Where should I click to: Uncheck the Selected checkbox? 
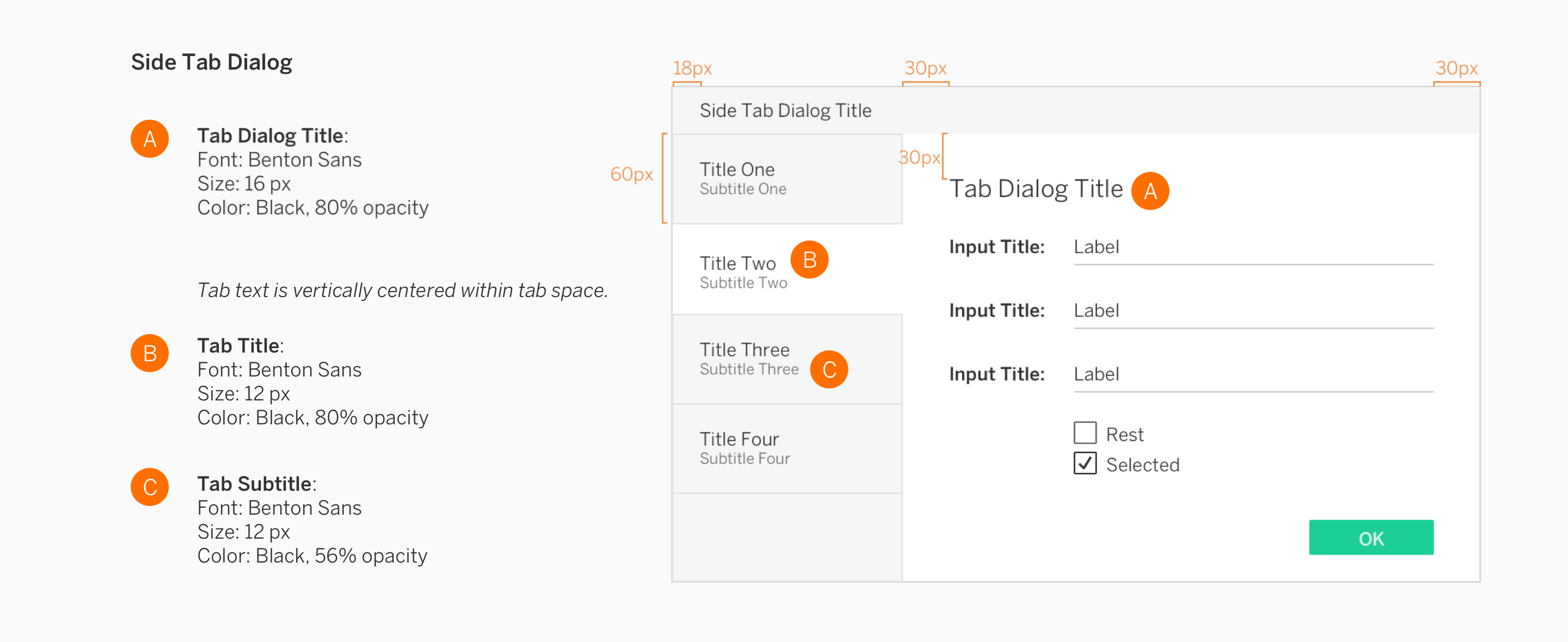pos(1085,464)
